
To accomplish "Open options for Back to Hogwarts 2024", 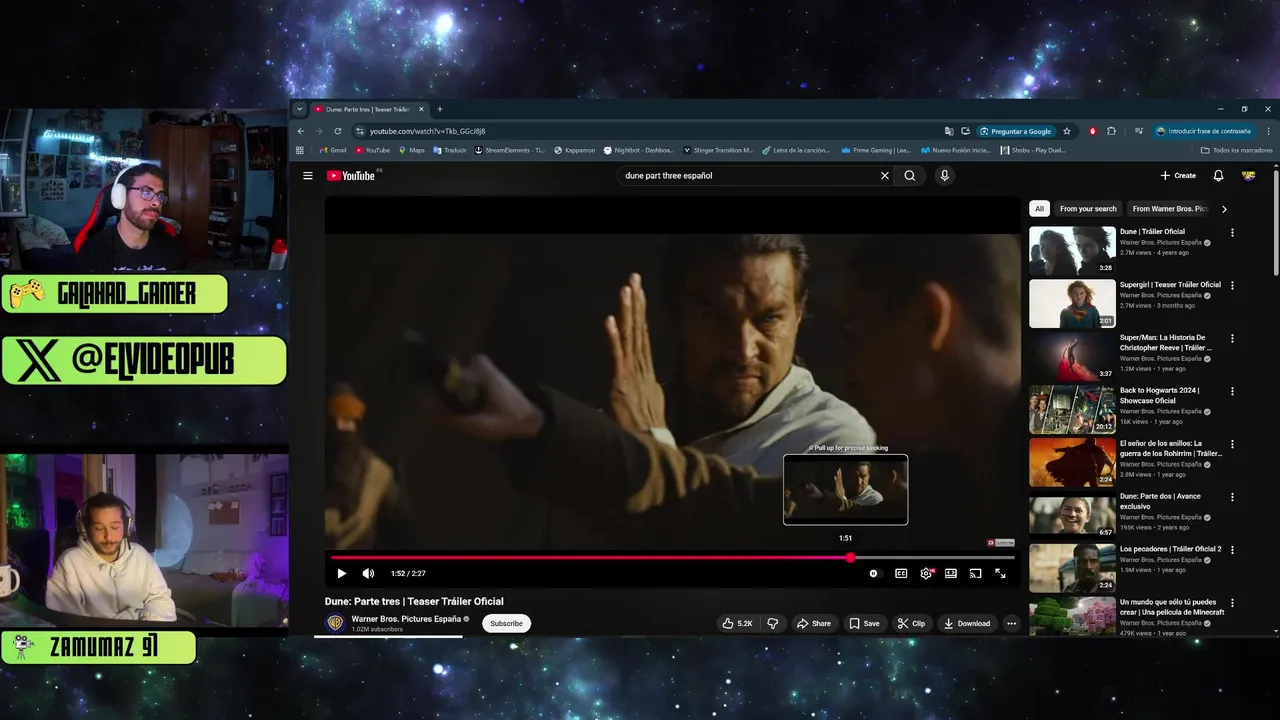I will point(1232,392).
